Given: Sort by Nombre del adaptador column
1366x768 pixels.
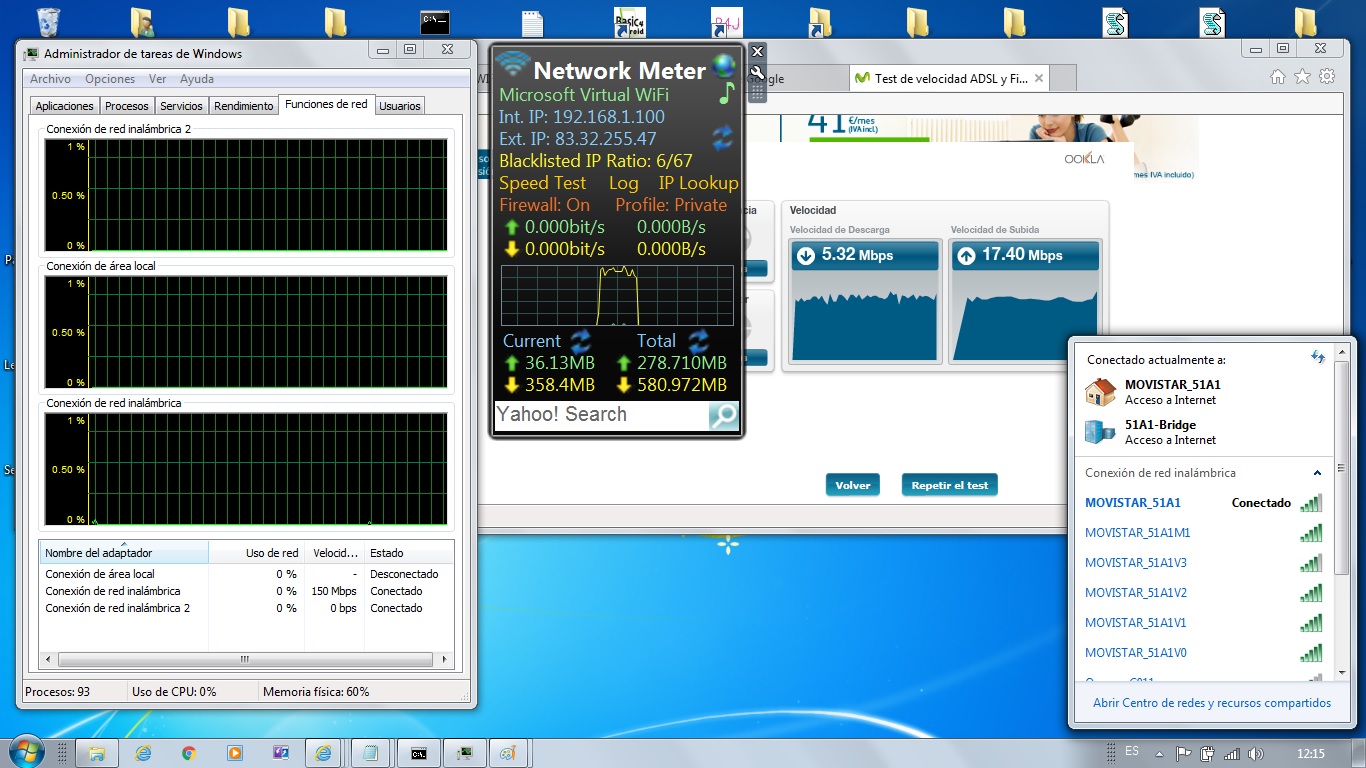Looking at the screenshot, I should tap(124, 552).
